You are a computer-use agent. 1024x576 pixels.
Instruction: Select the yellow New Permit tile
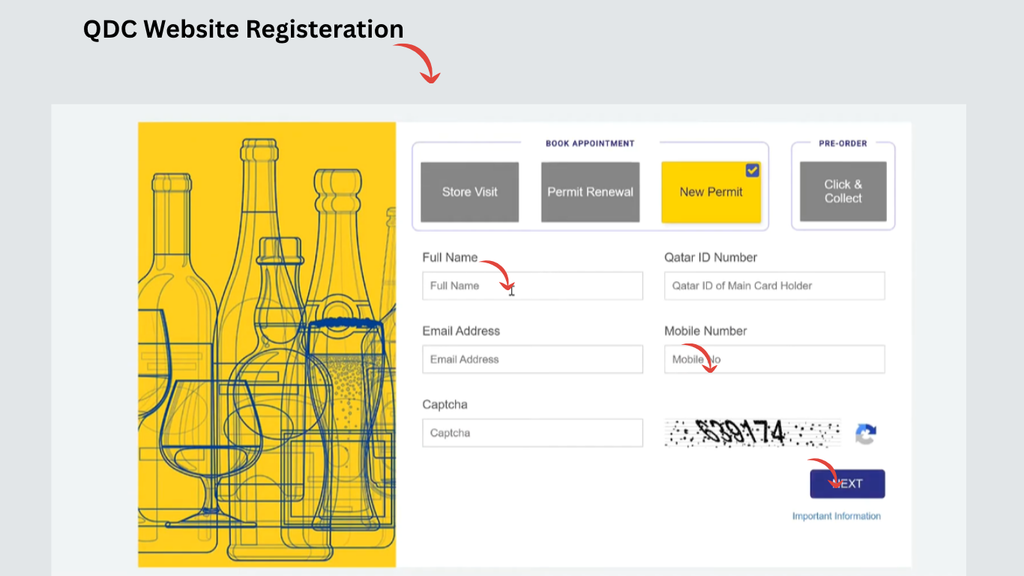pos(711,192)
